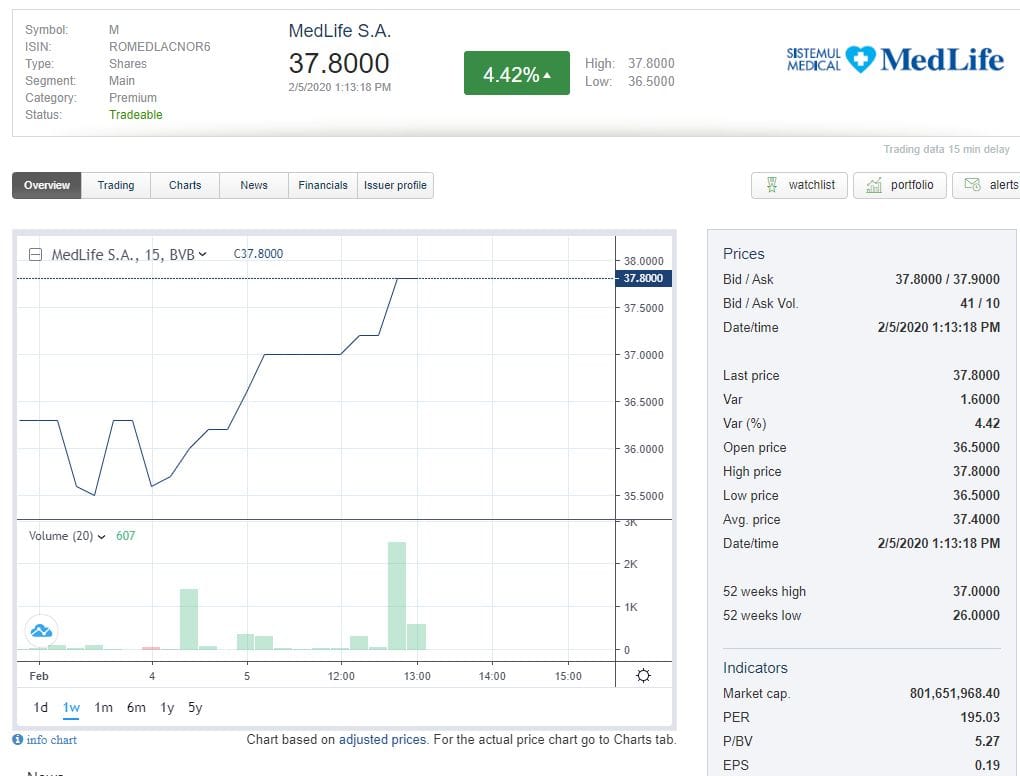Image resolution: width=1020 pixels, height=776 pixels.
Task: Click the cloud chart provider icon
Action: point(41,630)
